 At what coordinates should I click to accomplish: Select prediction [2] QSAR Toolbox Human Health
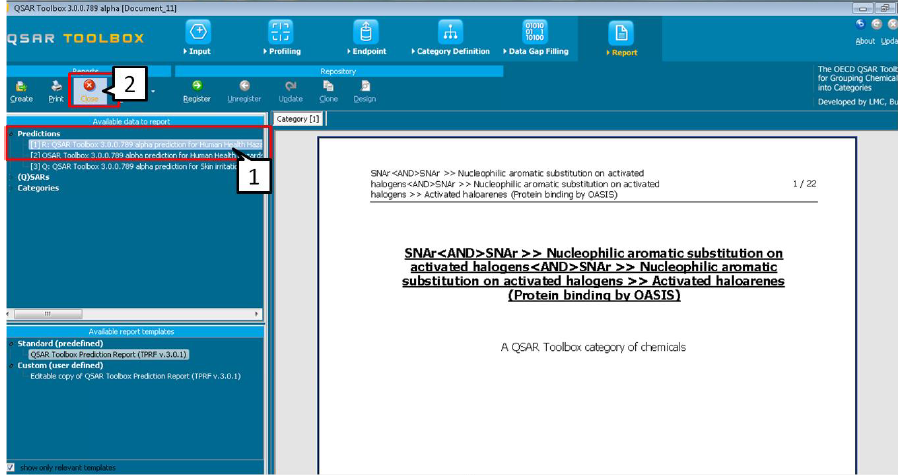[146, 155]
